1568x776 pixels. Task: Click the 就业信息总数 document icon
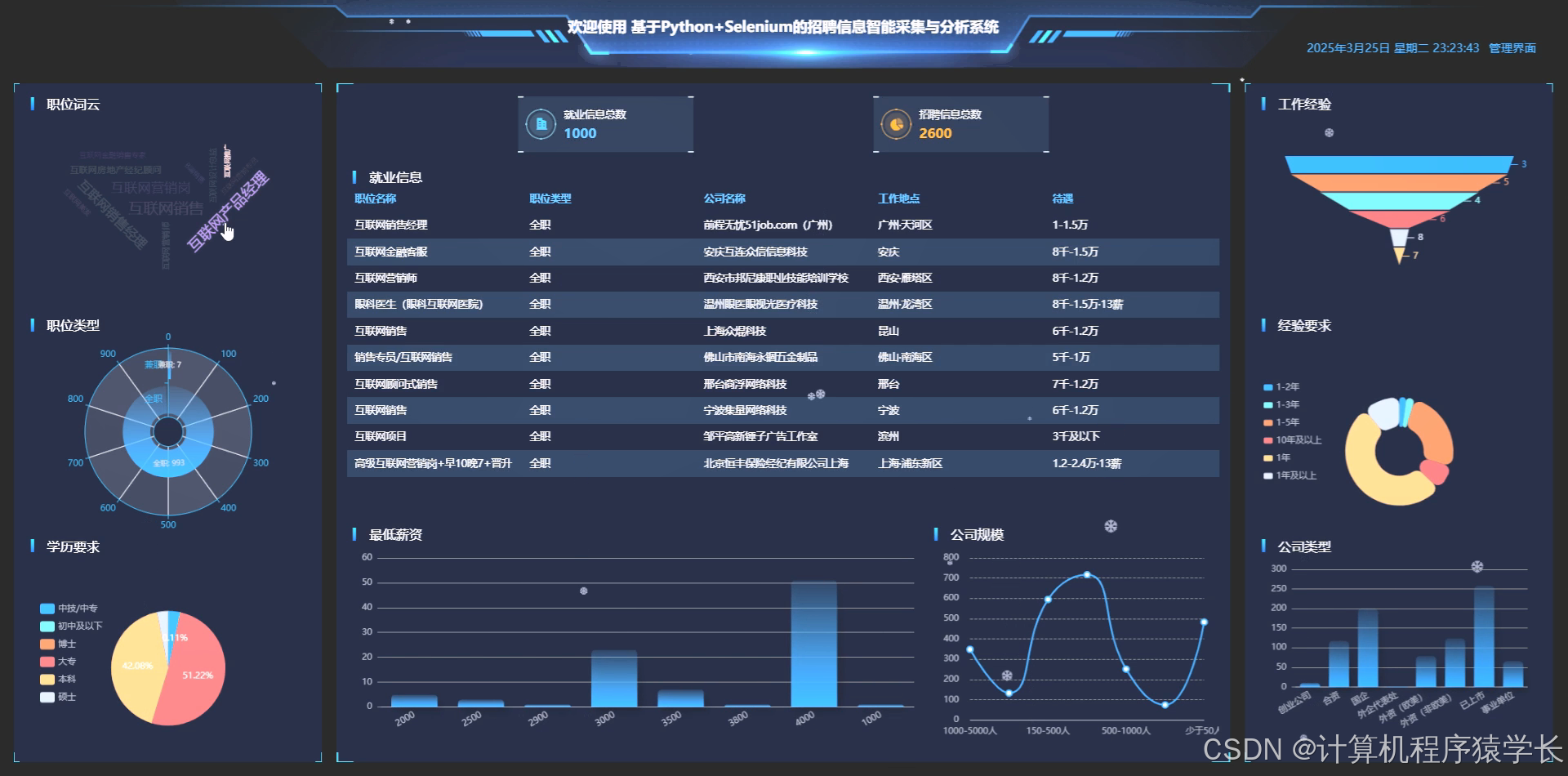coord(541,124)
